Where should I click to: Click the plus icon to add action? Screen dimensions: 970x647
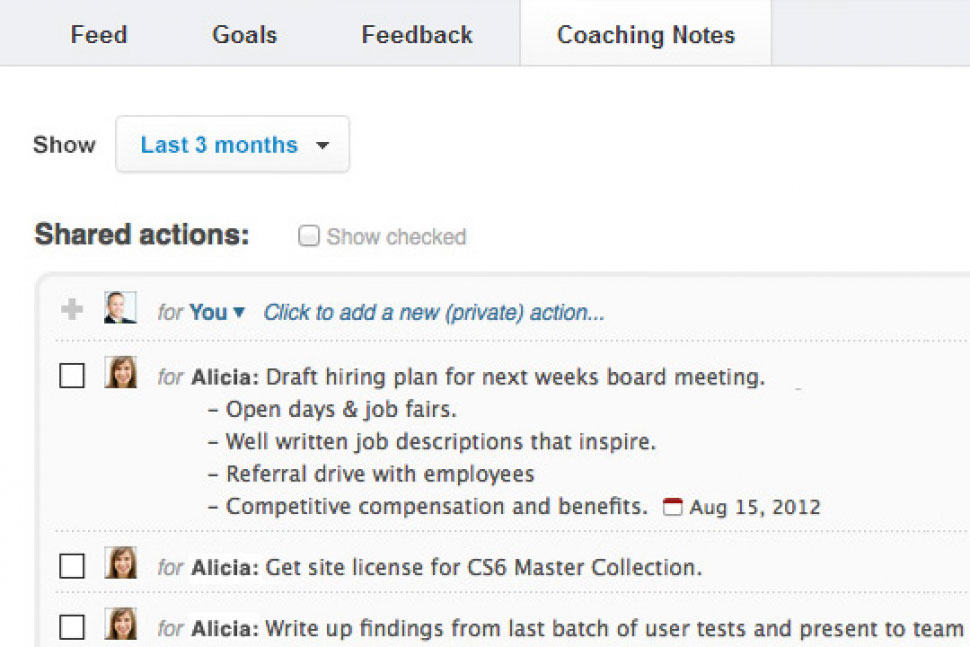coord(71,310)
